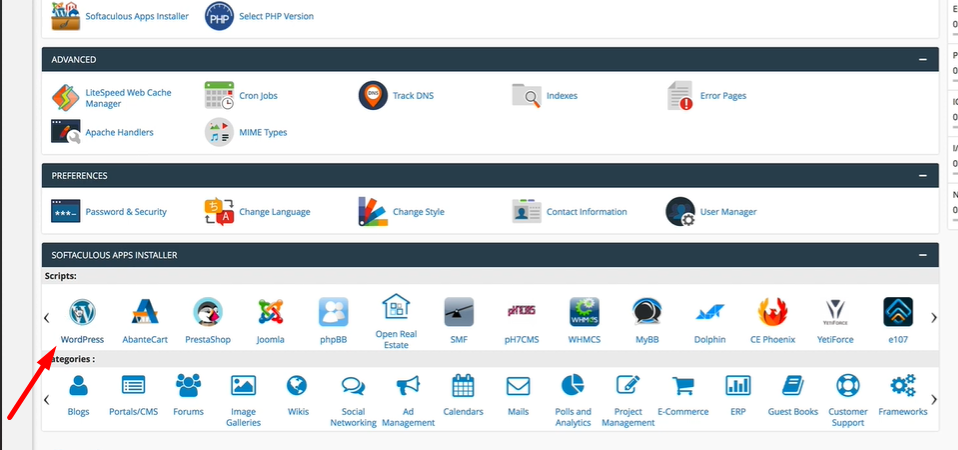Open the Apache Handlers icon
Viewport: 958px width, 450px height.
click(65, 132)
